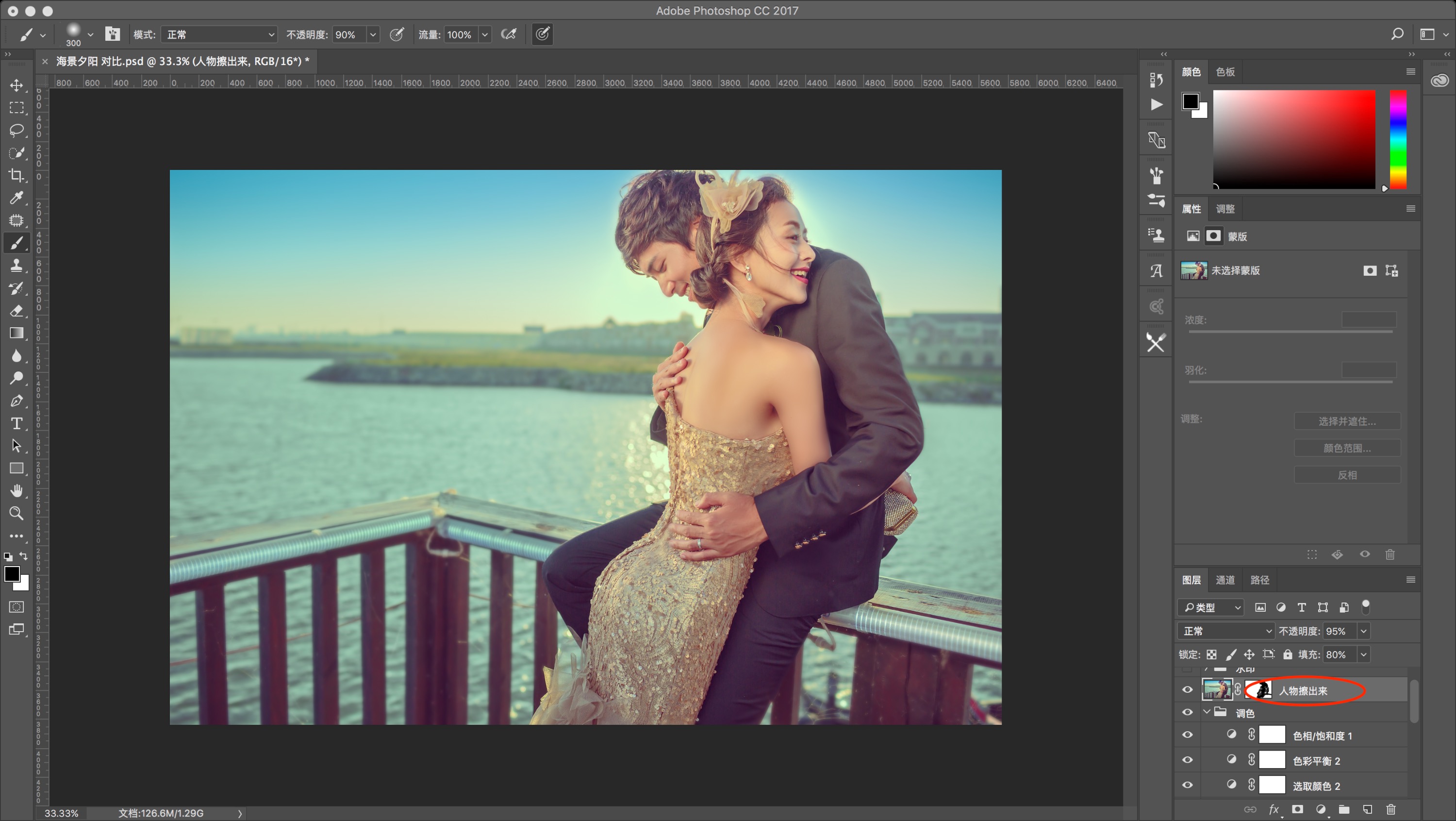Hide the 选取颜色 2 layer
Image resolution: width=1456 pixels, height=821 pixels.
(x=1188, y=786)
